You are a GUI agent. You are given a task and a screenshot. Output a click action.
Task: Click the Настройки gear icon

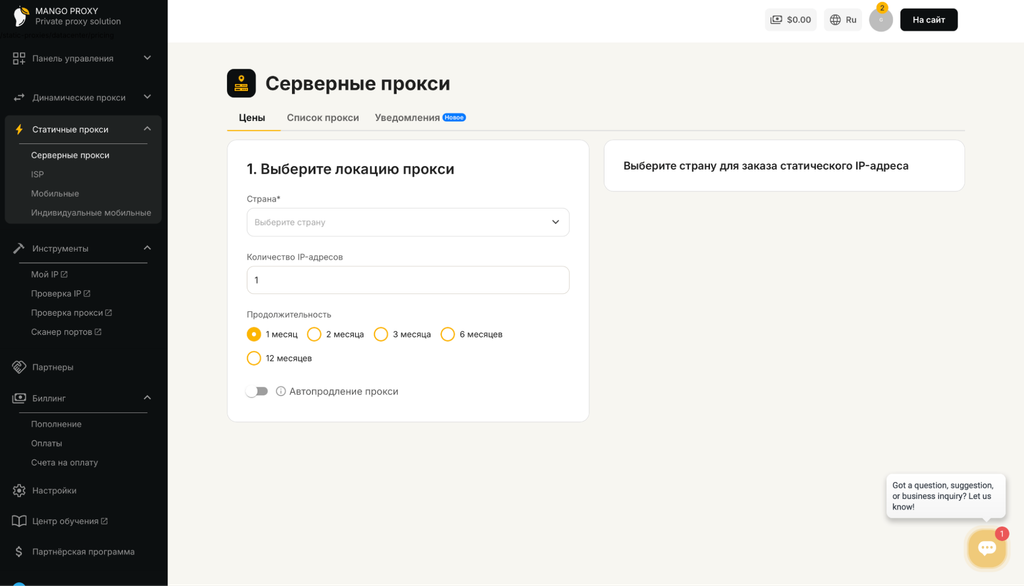point(19,491)
